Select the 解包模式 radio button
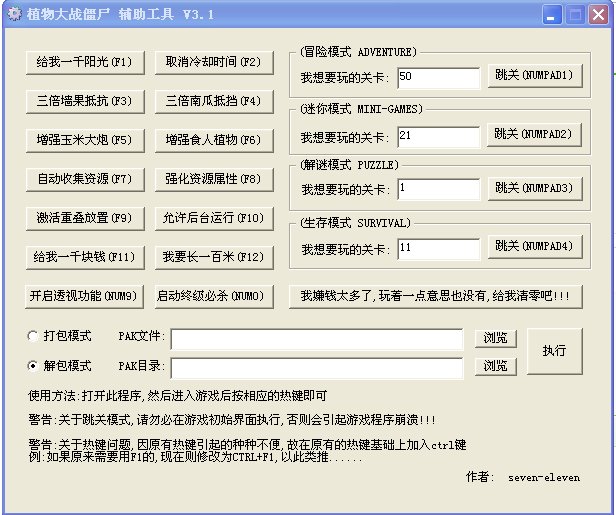 point(34,366)
